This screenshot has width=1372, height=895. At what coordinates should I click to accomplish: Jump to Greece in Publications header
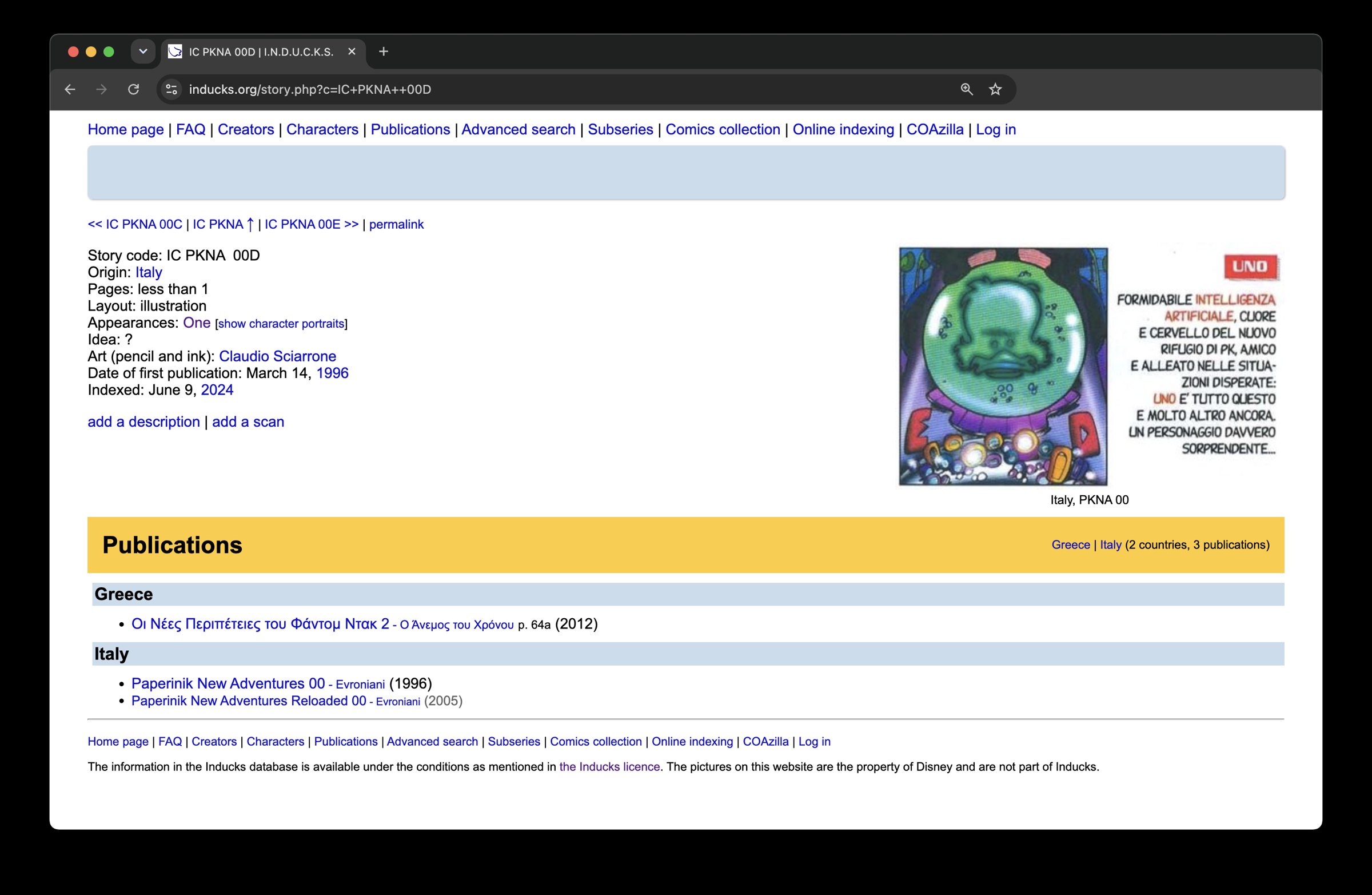tap(1071, 545)
